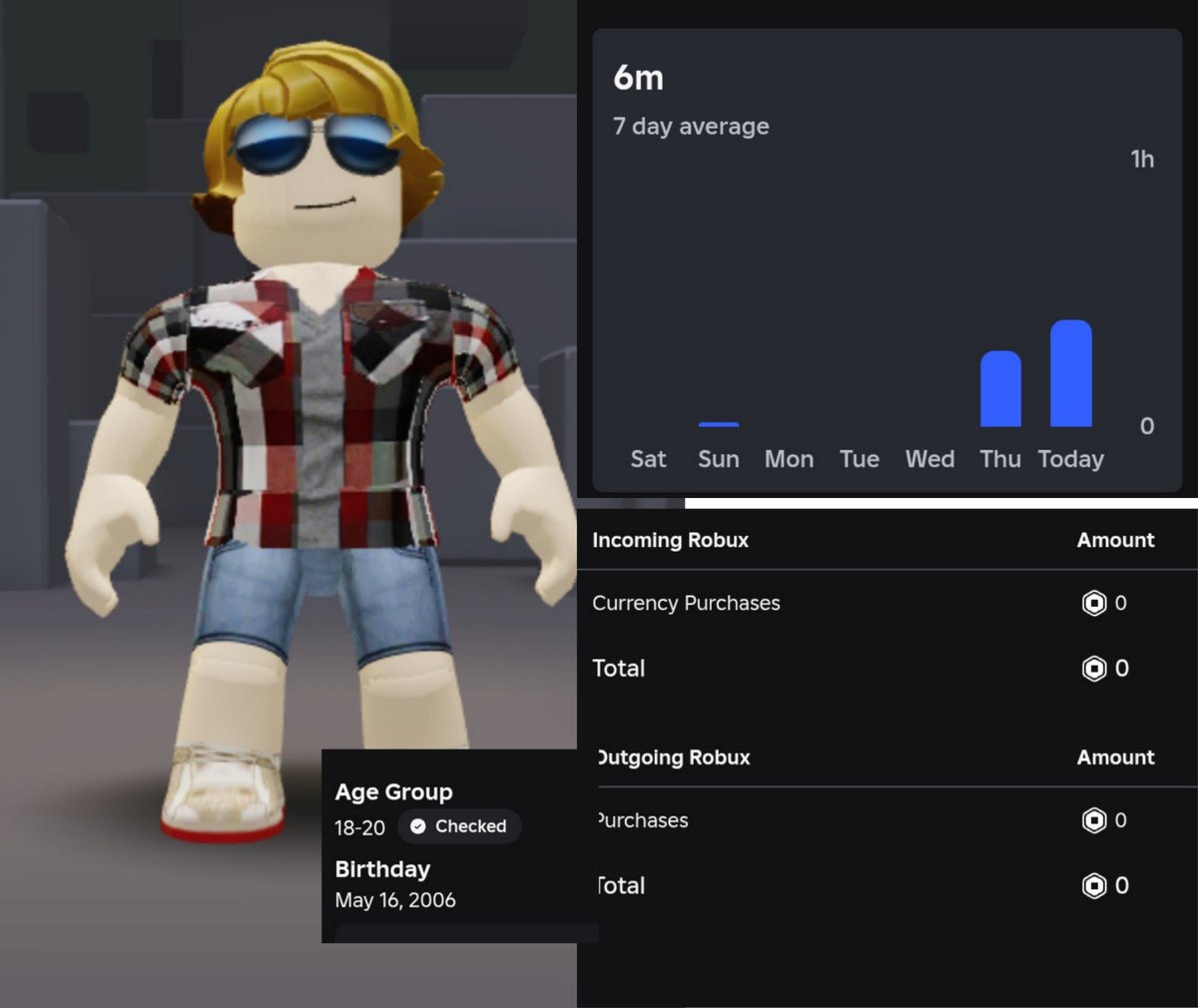The width and height of the screenshot is (1198, 1008).
Task: Select the small Sun bar in the chart
Action: 719,425
